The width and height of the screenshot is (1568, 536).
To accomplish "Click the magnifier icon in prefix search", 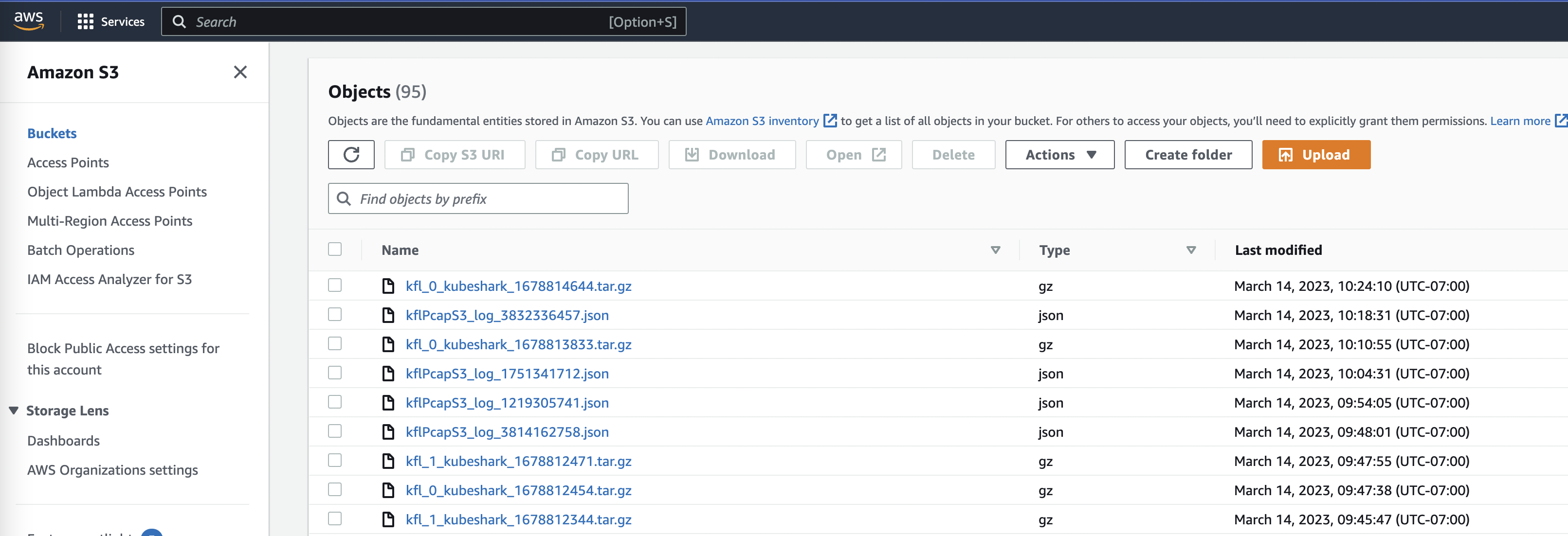I will (344, 199).
